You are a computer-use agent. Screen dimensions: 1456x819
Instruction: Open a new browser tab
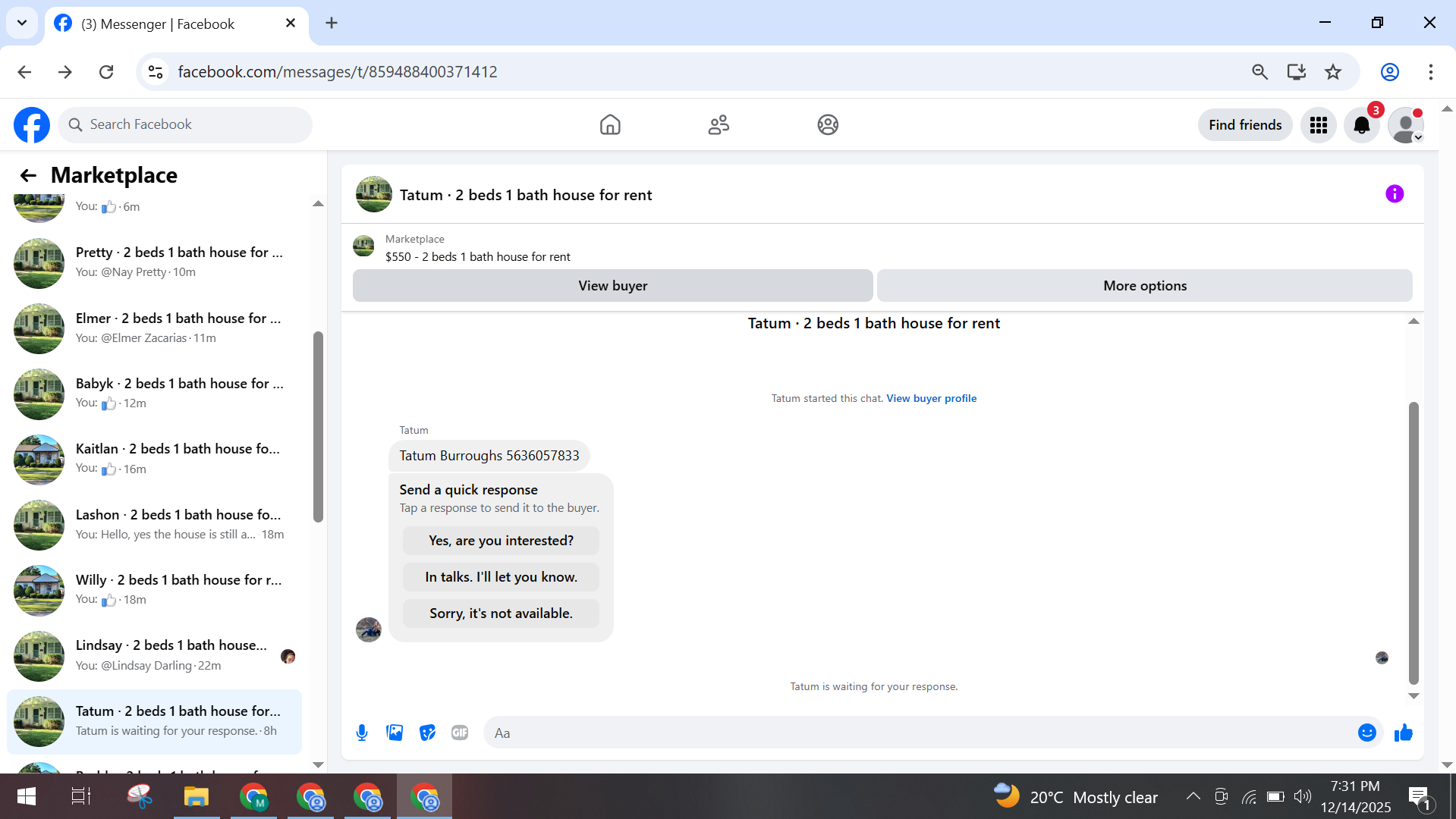click(x=332, y=23)
